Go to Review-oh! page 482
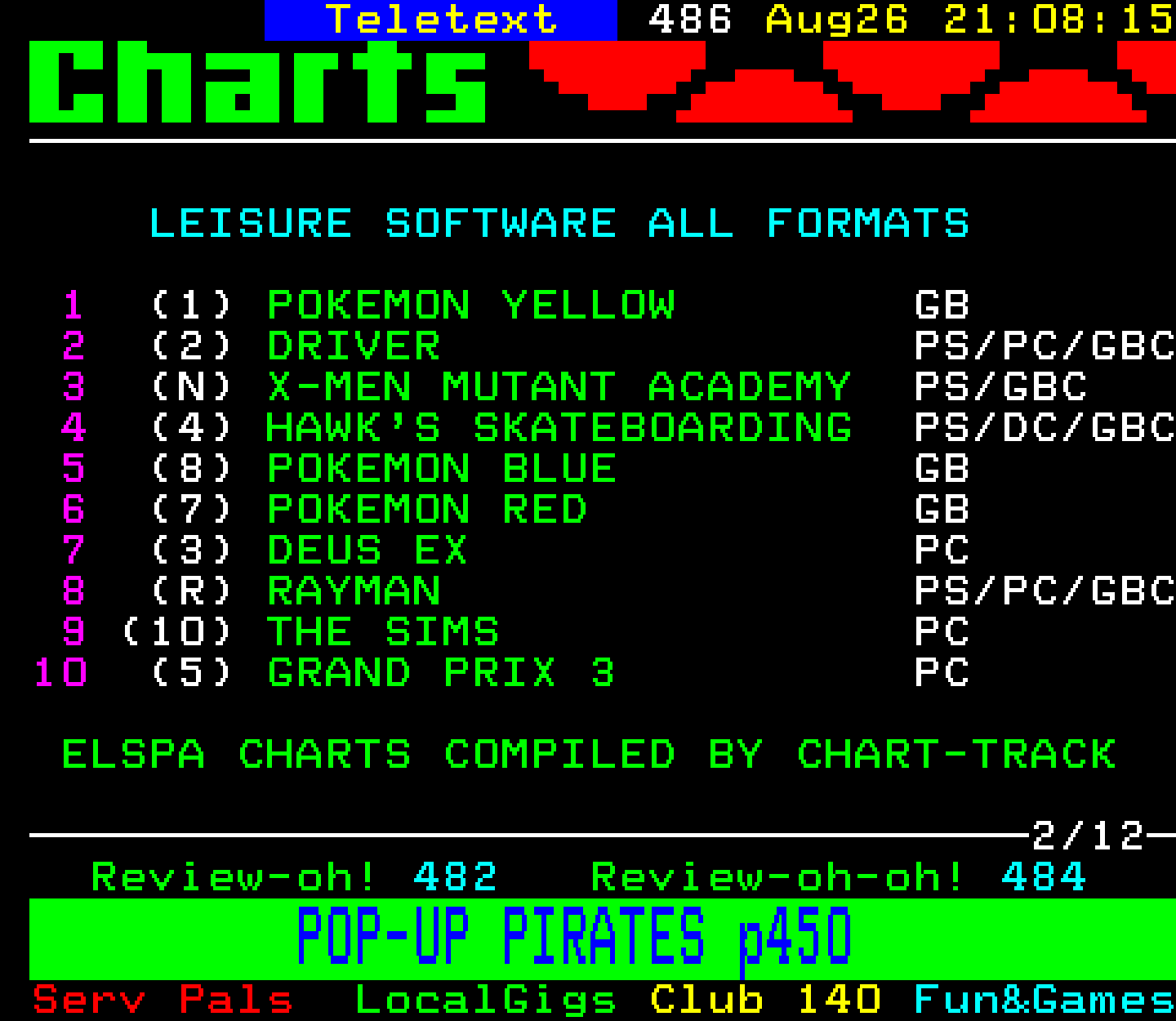This screenshot has width=1176, height=1021. [x=294, y=877]
